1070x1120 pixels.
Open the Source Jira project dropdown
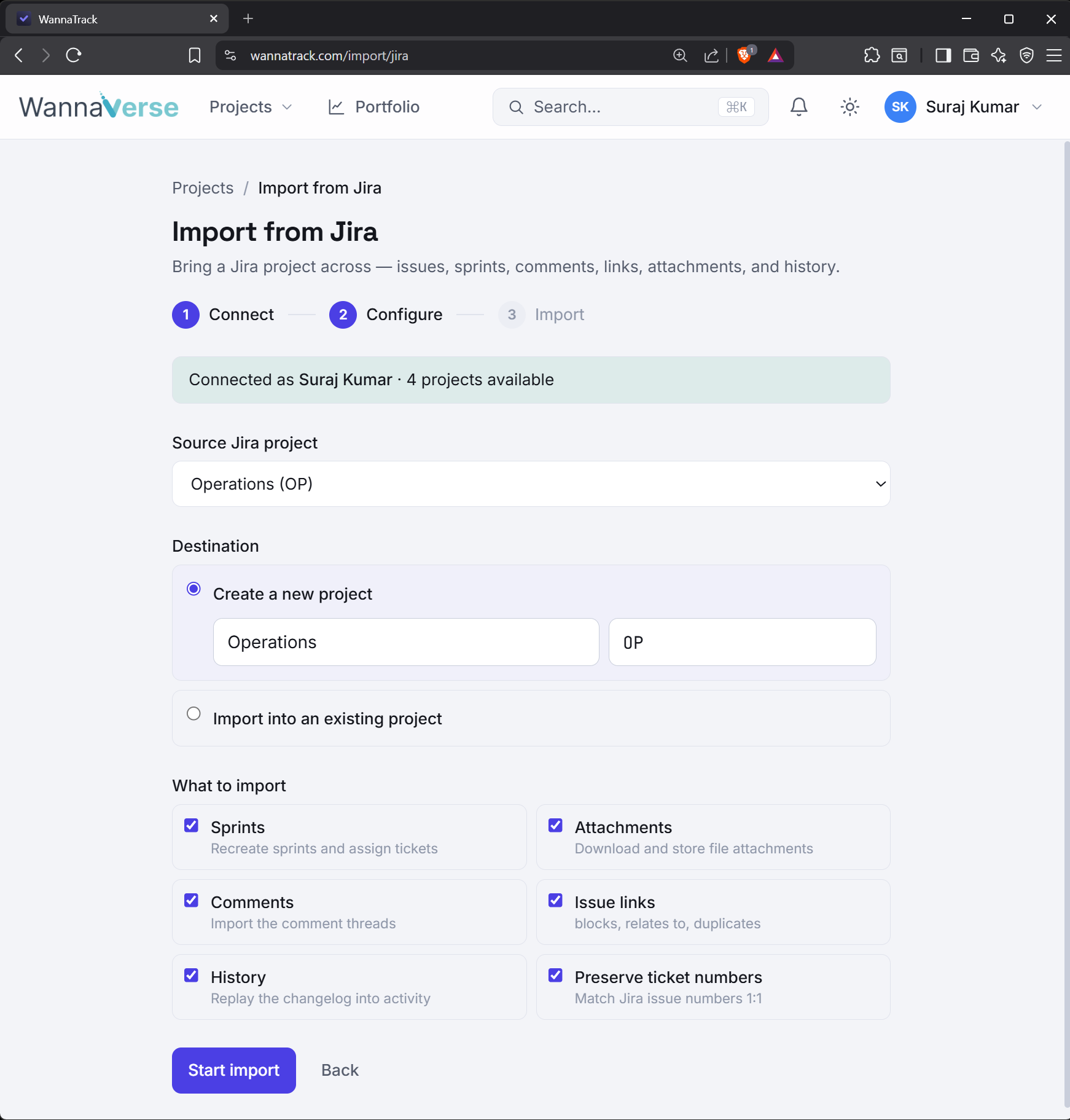[x=531, y=484]
